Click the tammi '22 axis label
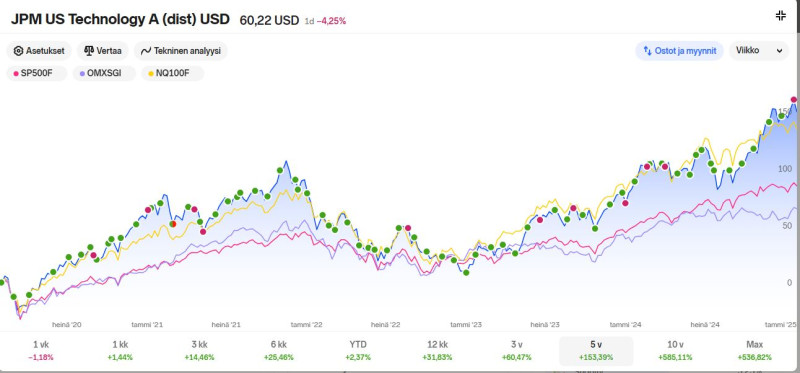Viewport: 800px width, 373px height. 307,325
